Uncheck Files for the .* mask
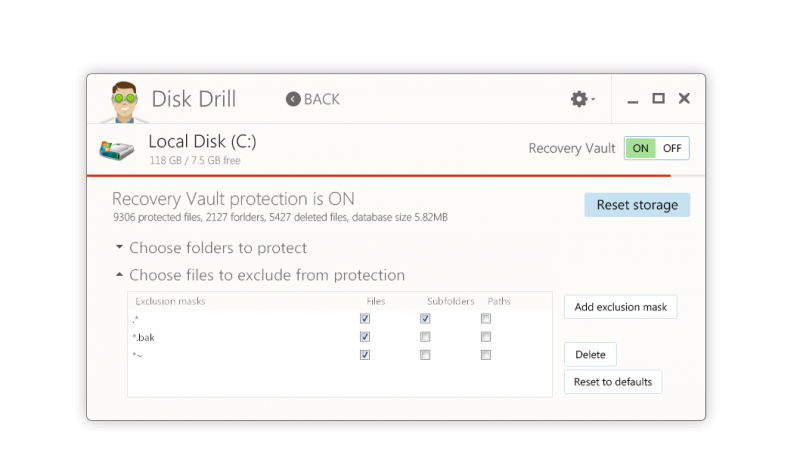Screen dimensions: 800x467 (x=365, y=318)
